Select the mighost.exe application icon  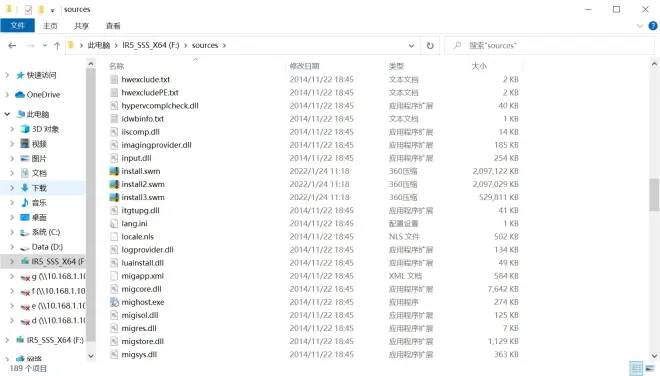(114, 302)
